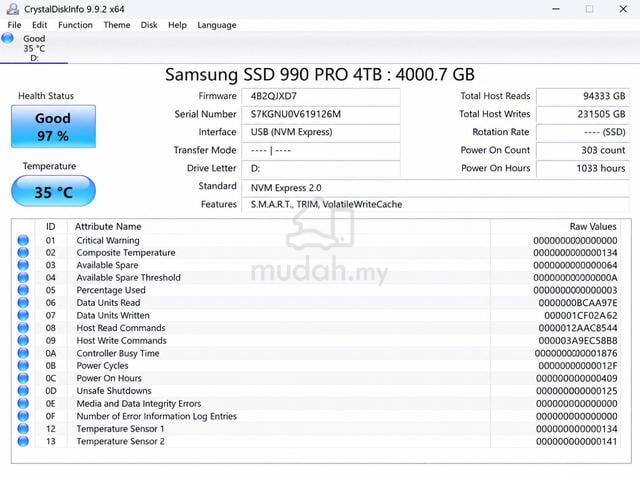Open the Theme menu
Screen dimensions: 640x480
[117, 25]
